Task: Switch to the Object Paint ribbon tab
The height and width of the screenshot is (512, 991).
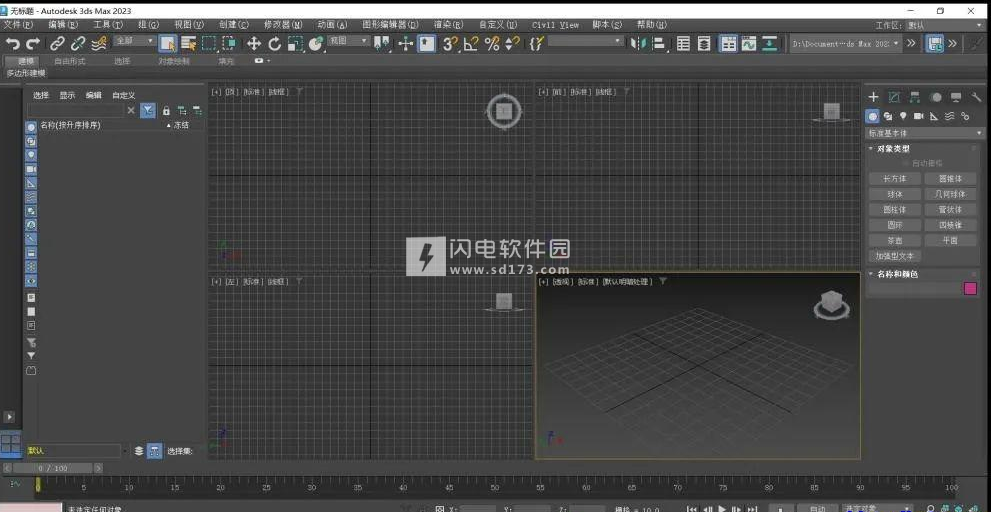Action: click(x=173, y=61)
